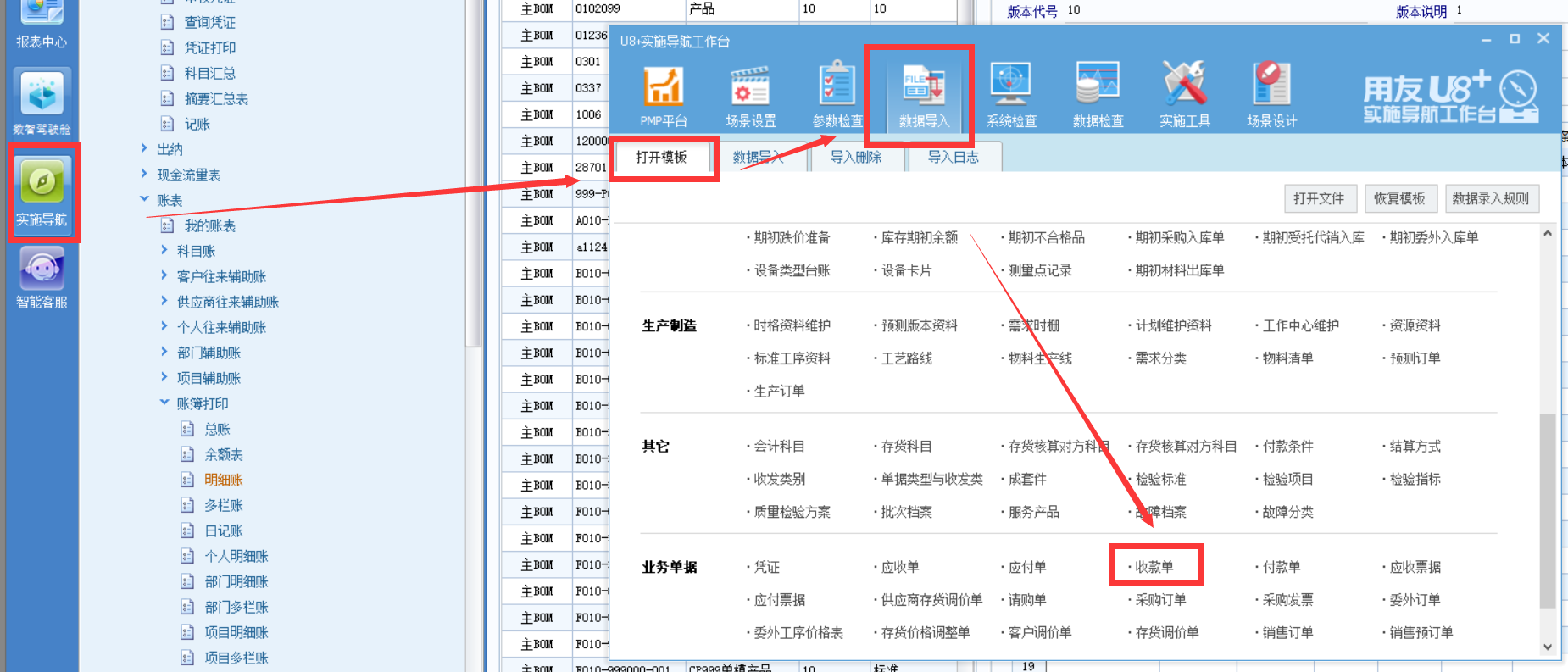The width and height of the screenshot is (1568, 672).
Task: Click the document icon beside 余额表
Action: [x=187, y=454]
